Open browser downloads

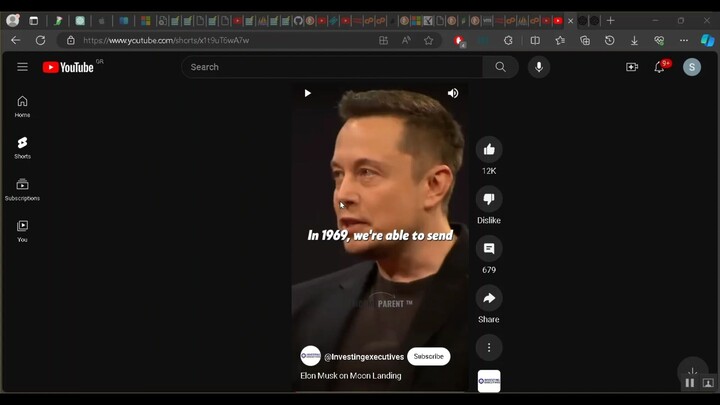pos(634,40)
